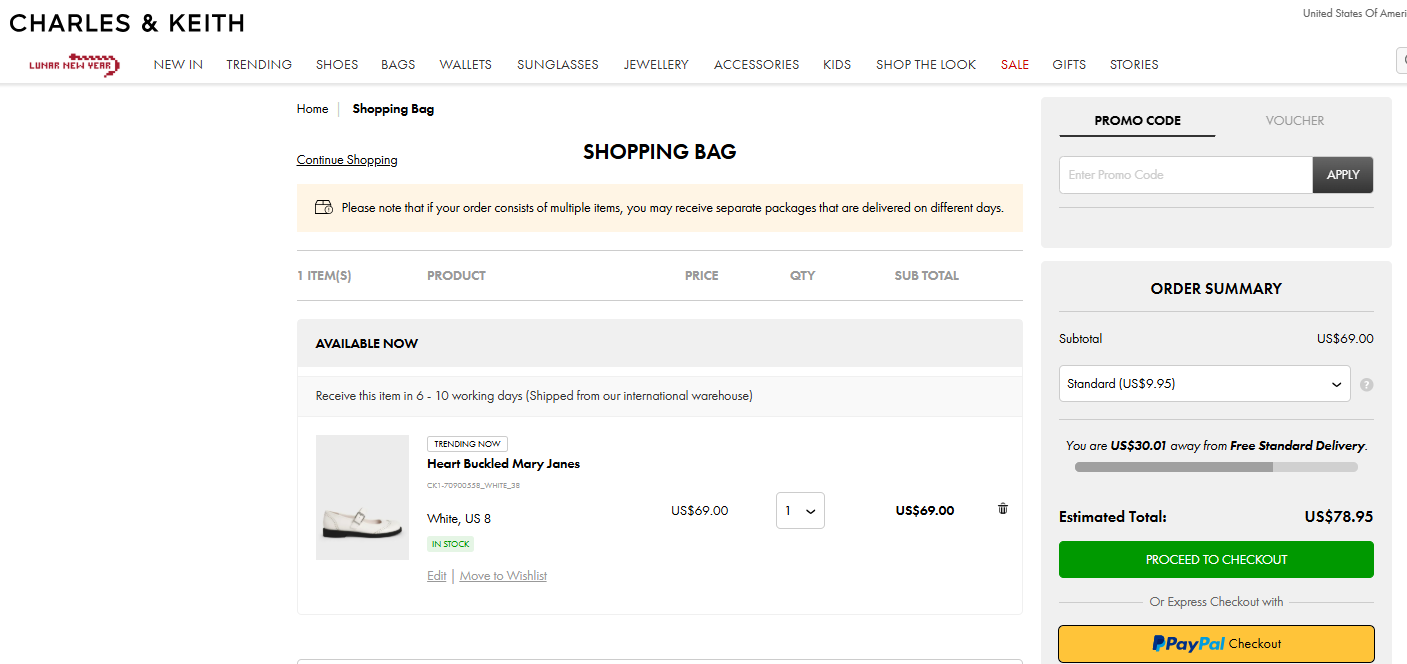Click the TRENDING NOW badge on the product
The image size is (1407, 664).
[467, 443]
